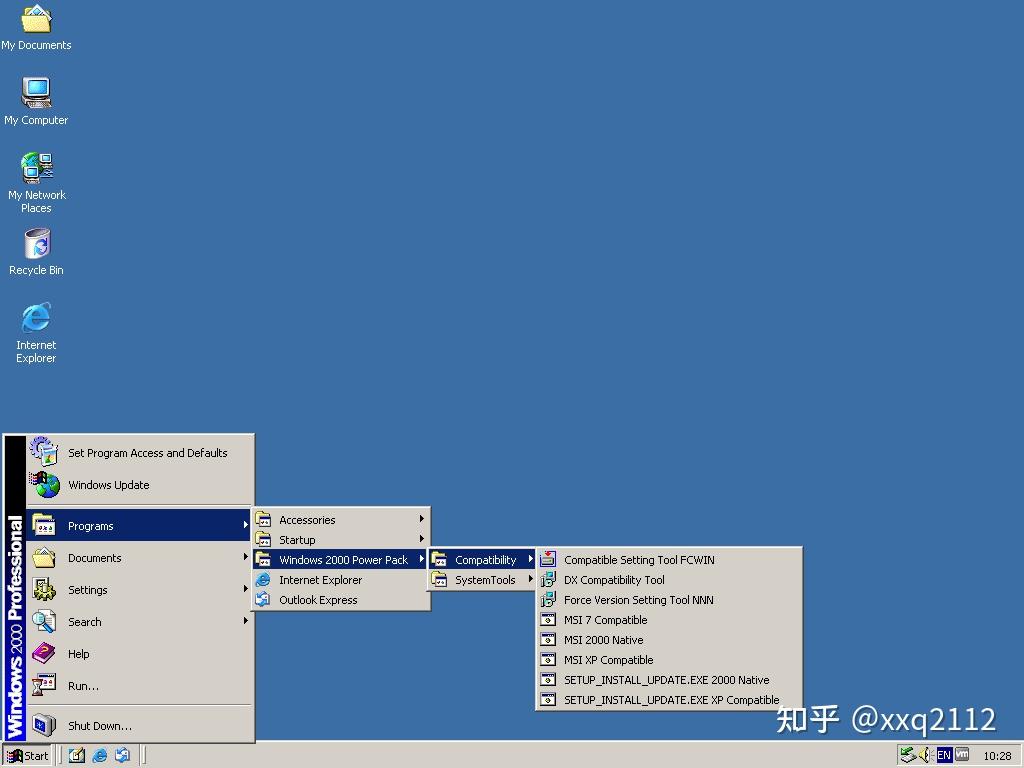Click the MSI 7 Compatible shortcut icon
Viewport: 1024px width, 768px height.
pyautogui.click(x=548, y=619)
